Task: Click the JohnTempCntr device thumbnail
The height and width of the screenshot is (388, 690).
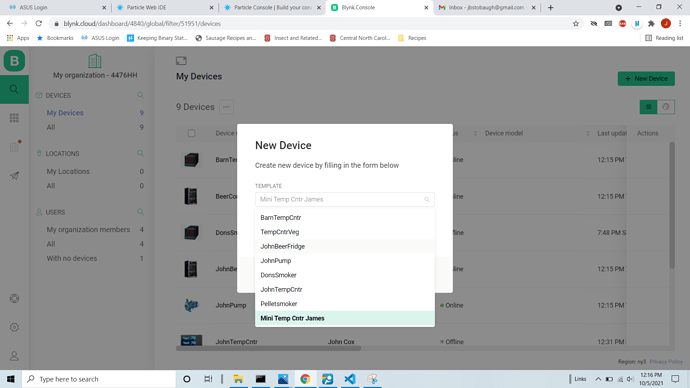Action: point(191,341)
